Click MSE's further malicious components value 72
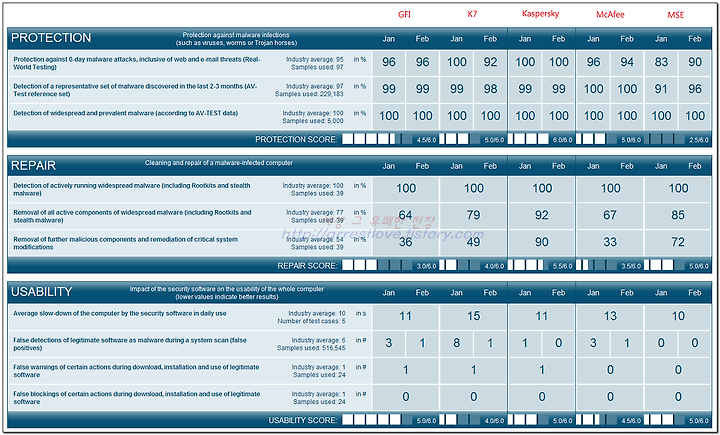 click(678, 242)
